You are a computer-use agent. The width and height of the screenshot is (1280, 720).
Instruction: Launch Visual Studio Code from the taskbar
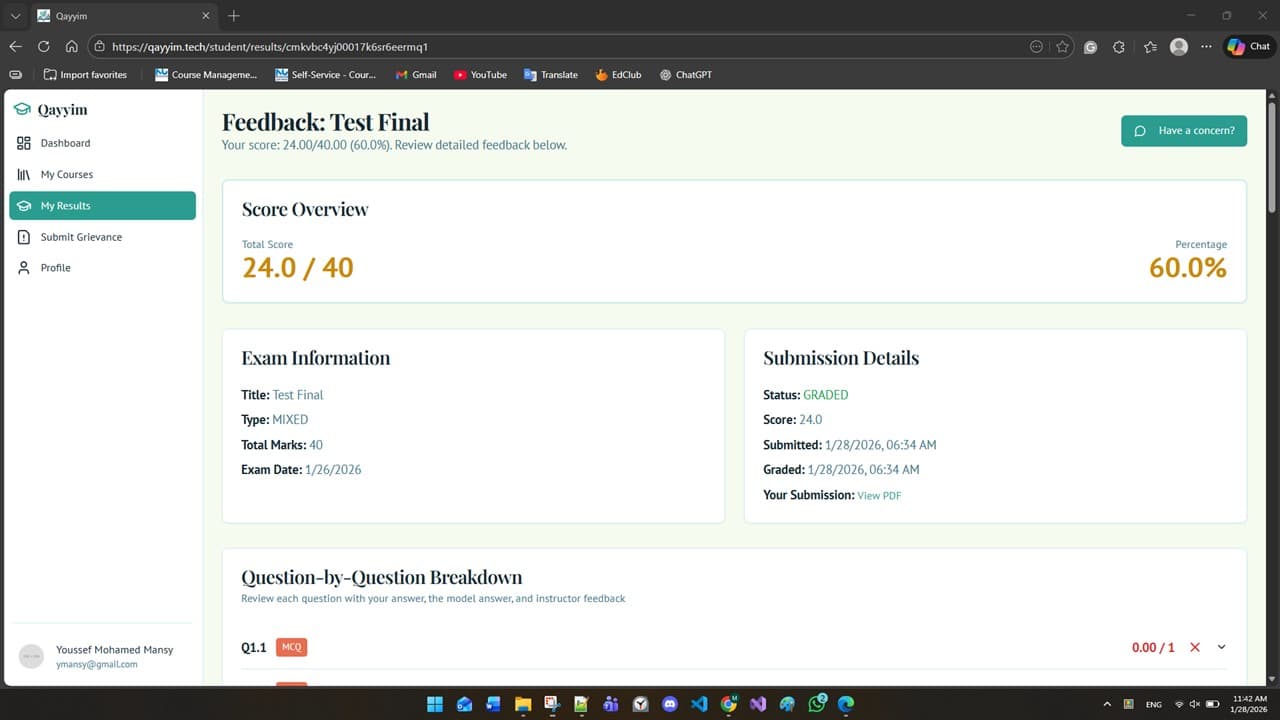699,704
